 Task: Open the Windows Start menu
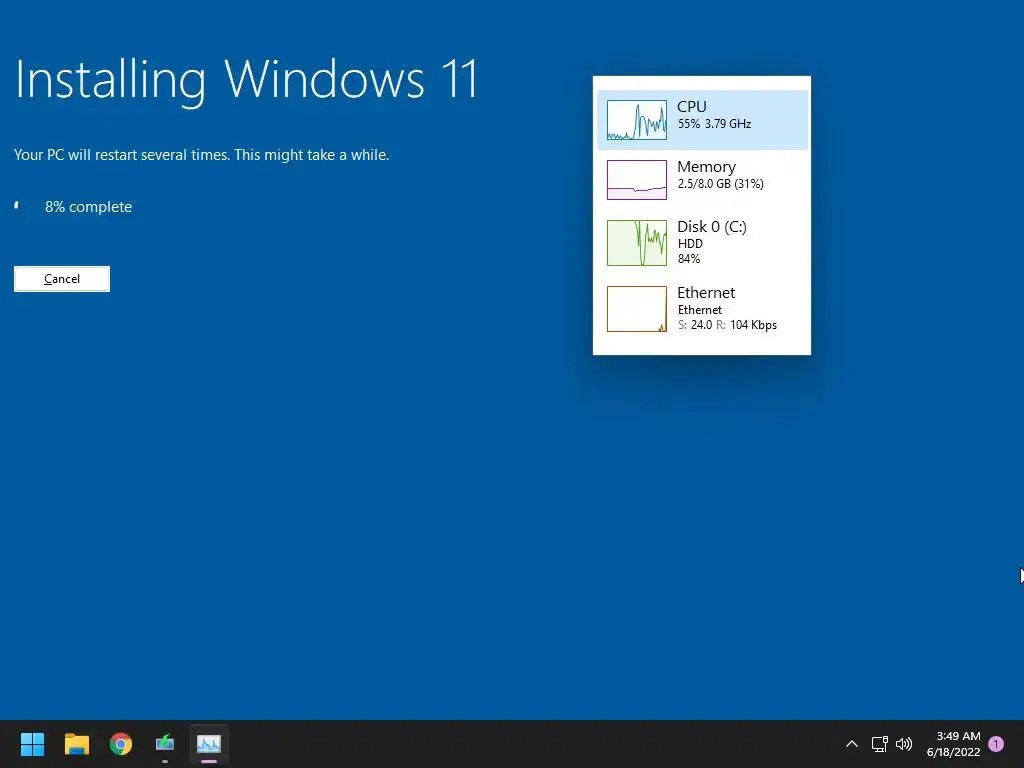point(32,744)
